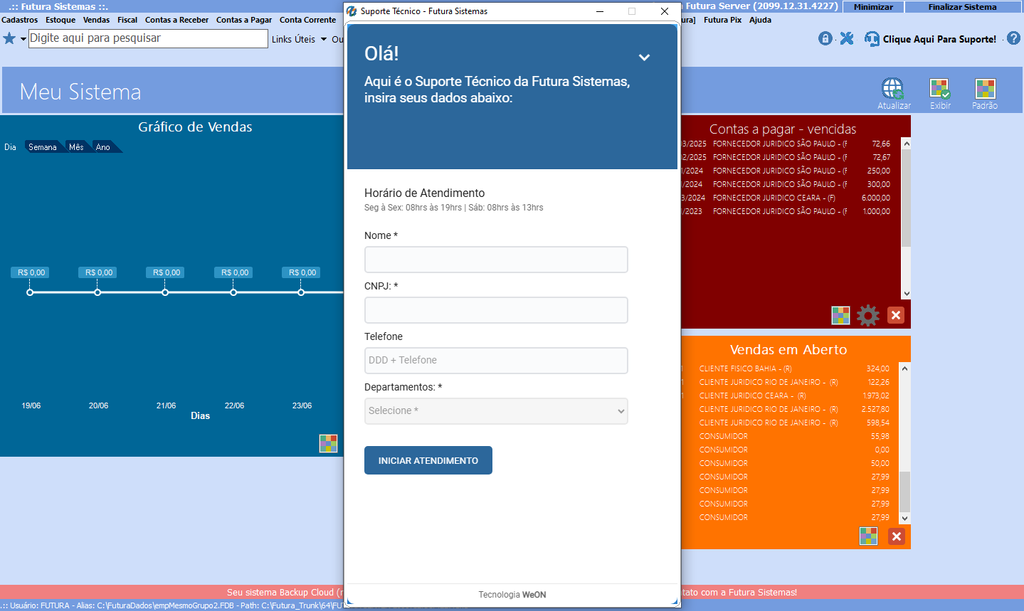Viewport: 1024px width, 611px height.
Task: Click the chart data point above 21/06
Action: (x=165, y=292)
